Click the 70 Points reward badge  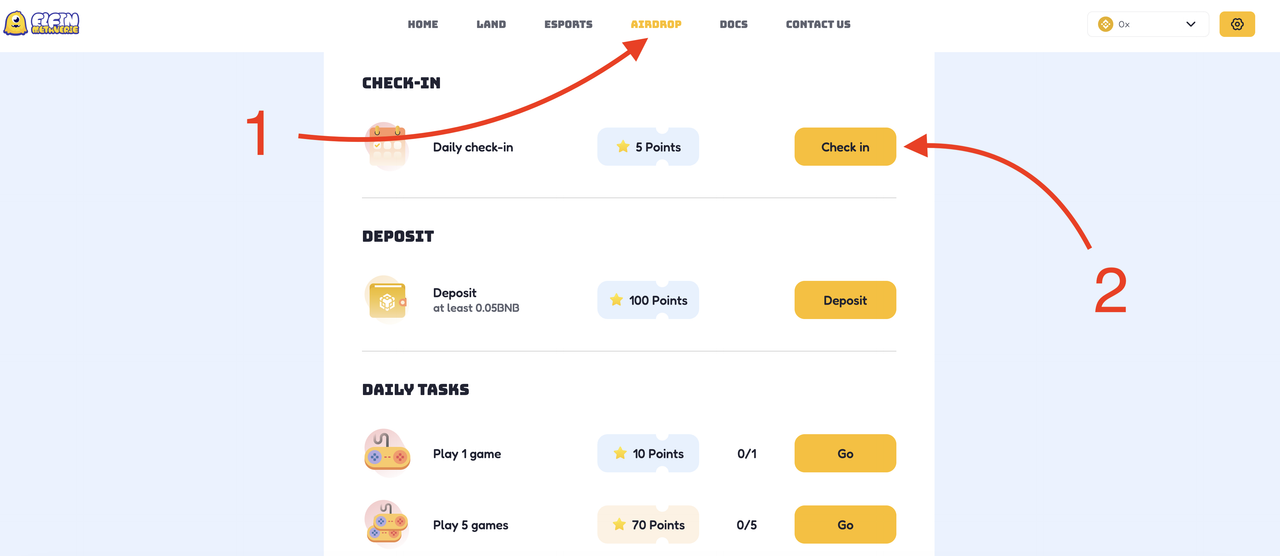648,525
